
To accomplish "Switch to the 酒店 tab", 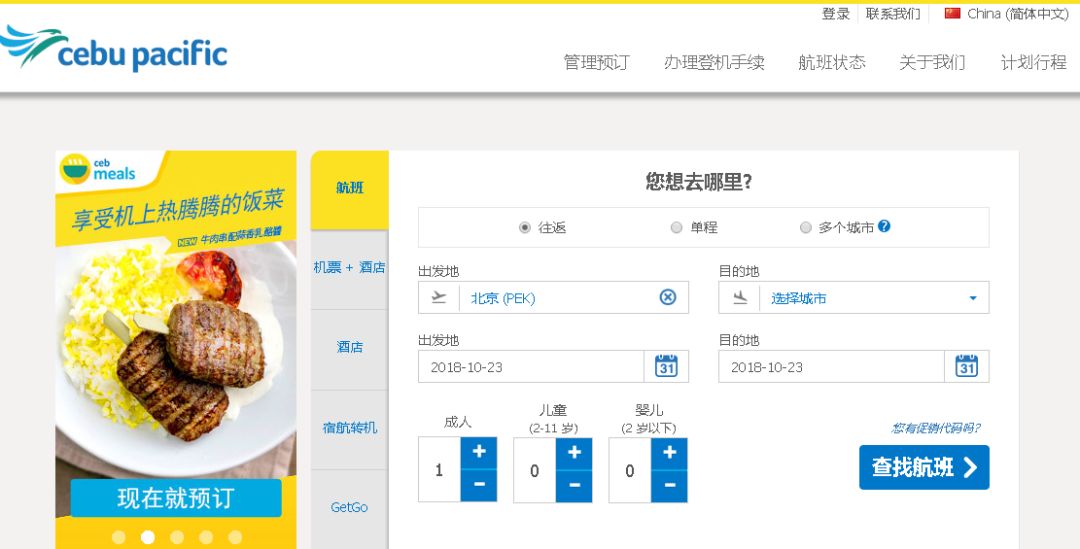I will click(x=350, y=347).
